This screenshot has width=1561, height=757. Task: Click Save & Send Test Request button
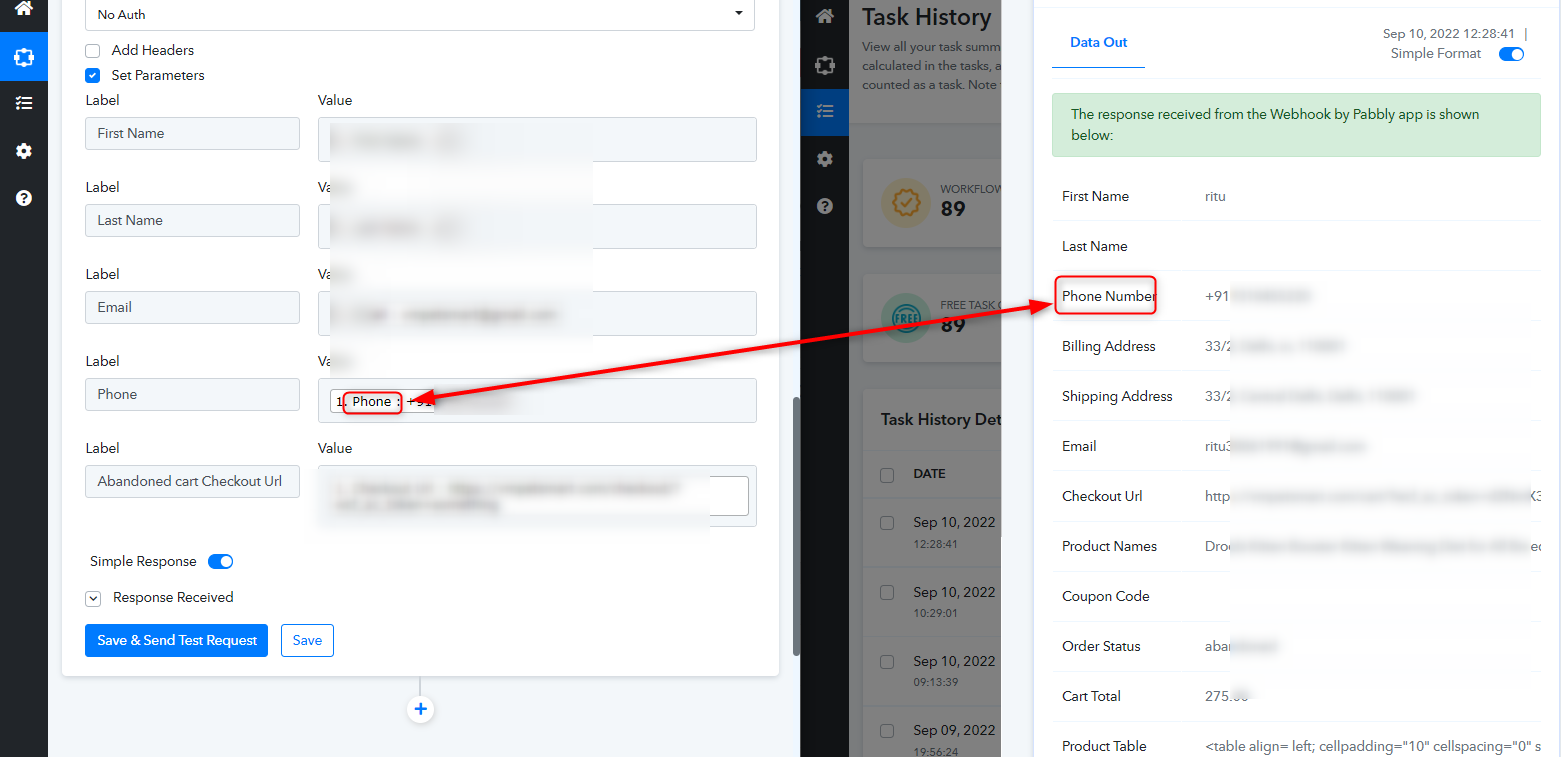[176, 640]
